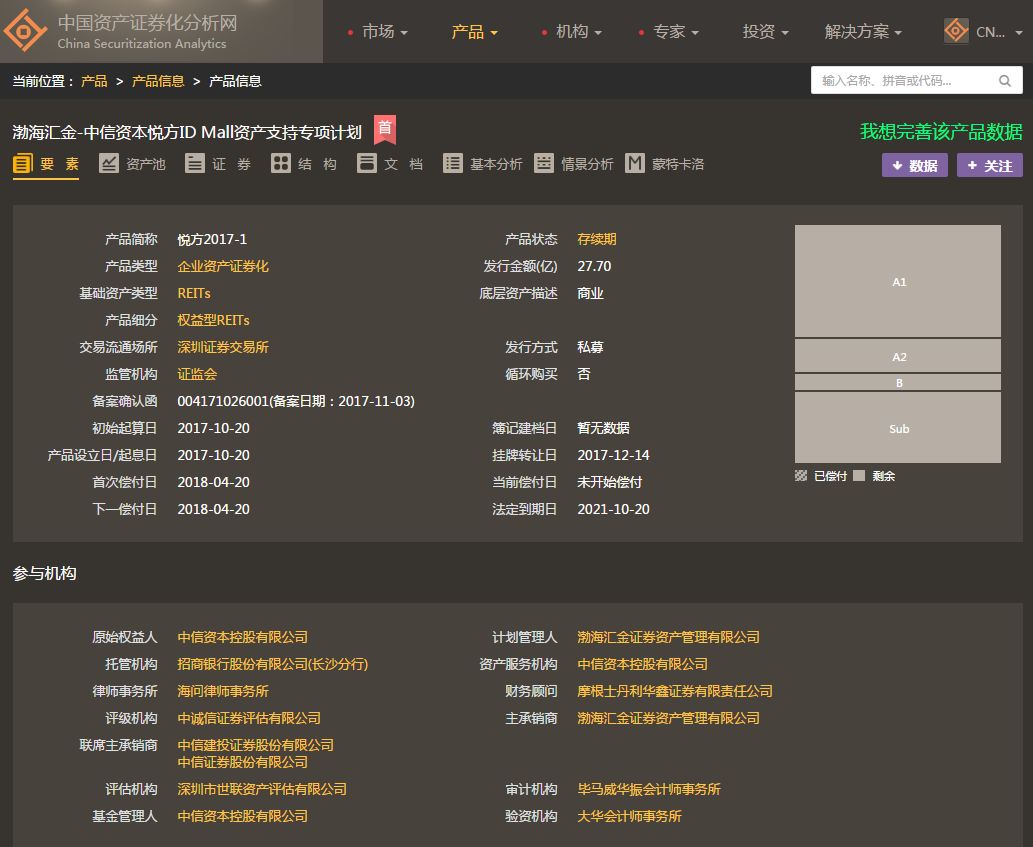1033x847 pixels.
Task: Open 中信证券股份有限公司 link
Action: (242, 762)
